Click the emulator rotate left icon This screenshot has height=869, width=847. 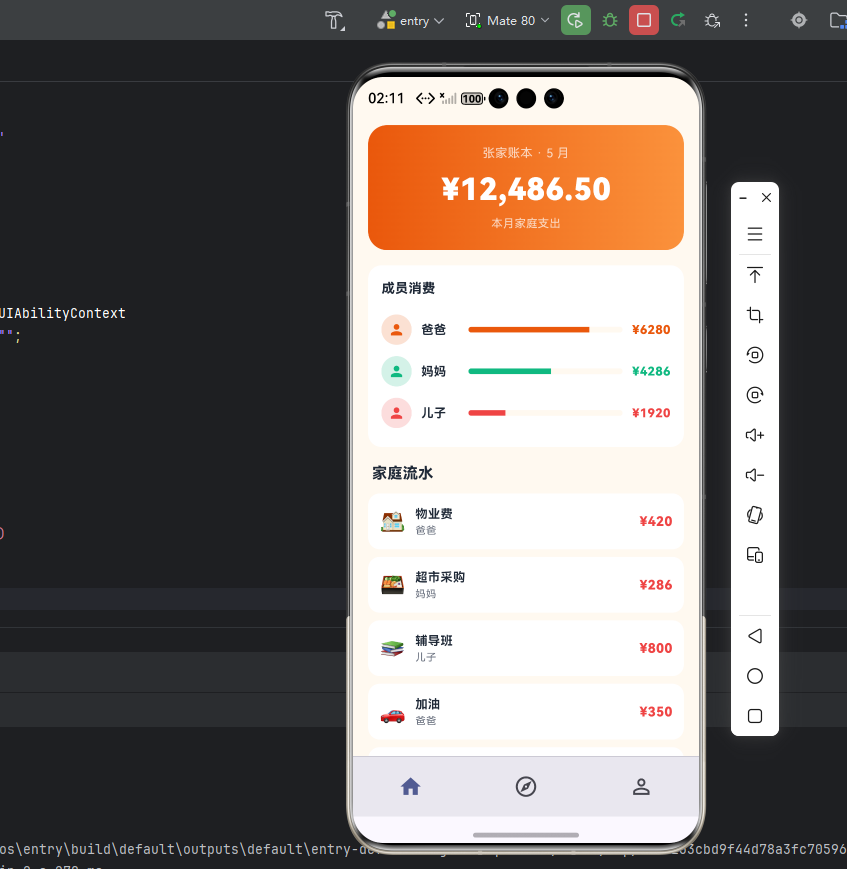[754, 355]
